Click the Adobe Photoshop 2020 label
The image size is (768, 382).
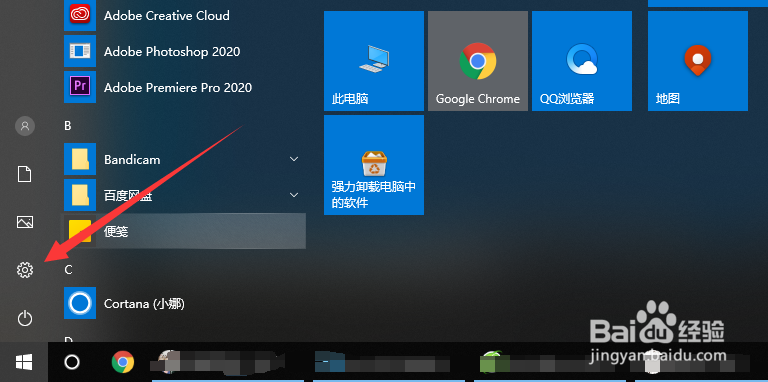tap(172, 51)
